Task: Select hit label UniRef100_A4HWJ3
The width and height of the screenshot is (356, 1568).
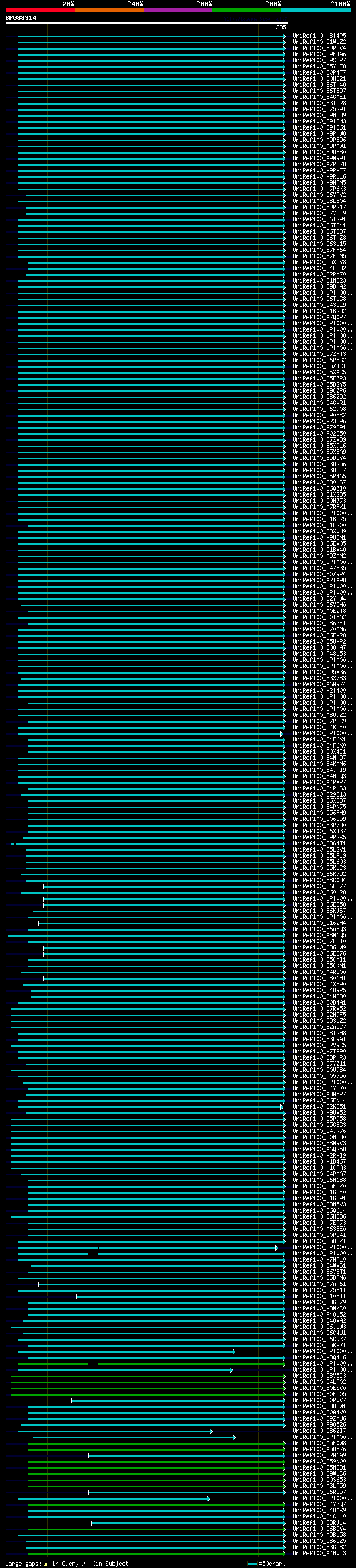Action: (x=319, y=1553)
